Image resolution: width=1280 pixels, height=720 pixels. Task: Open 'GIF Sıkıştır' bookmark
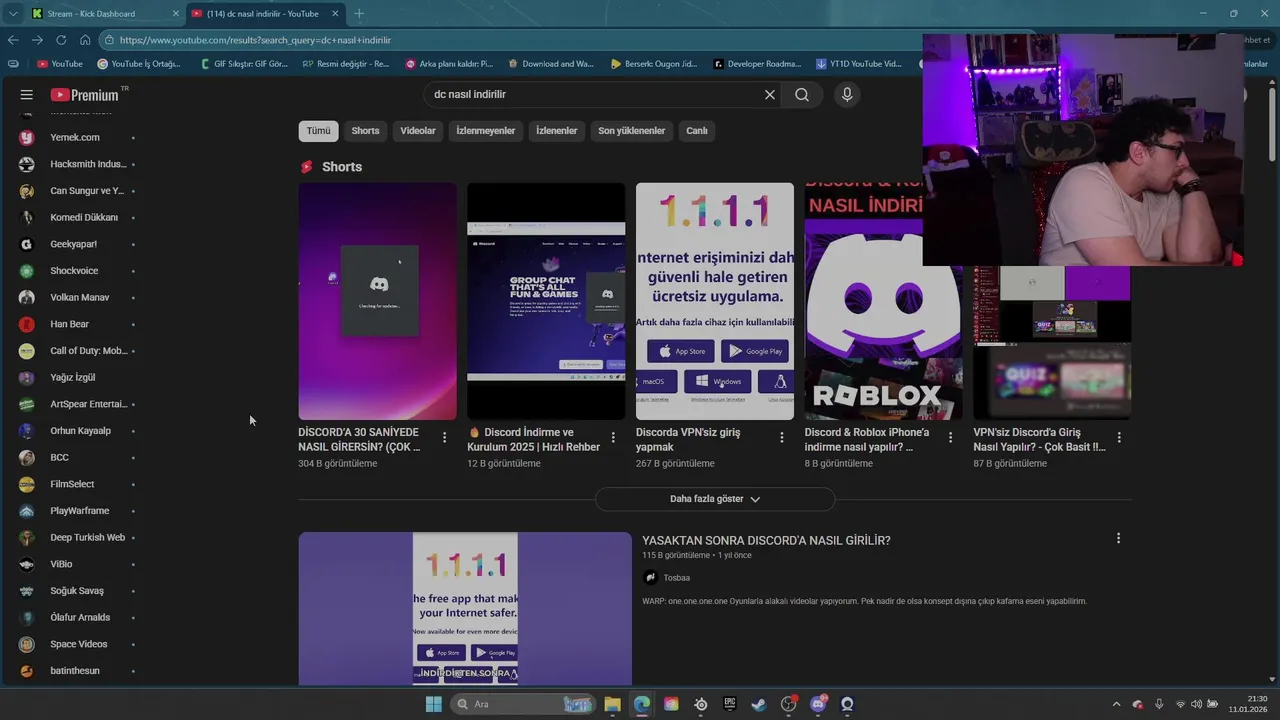click(243, 64)
